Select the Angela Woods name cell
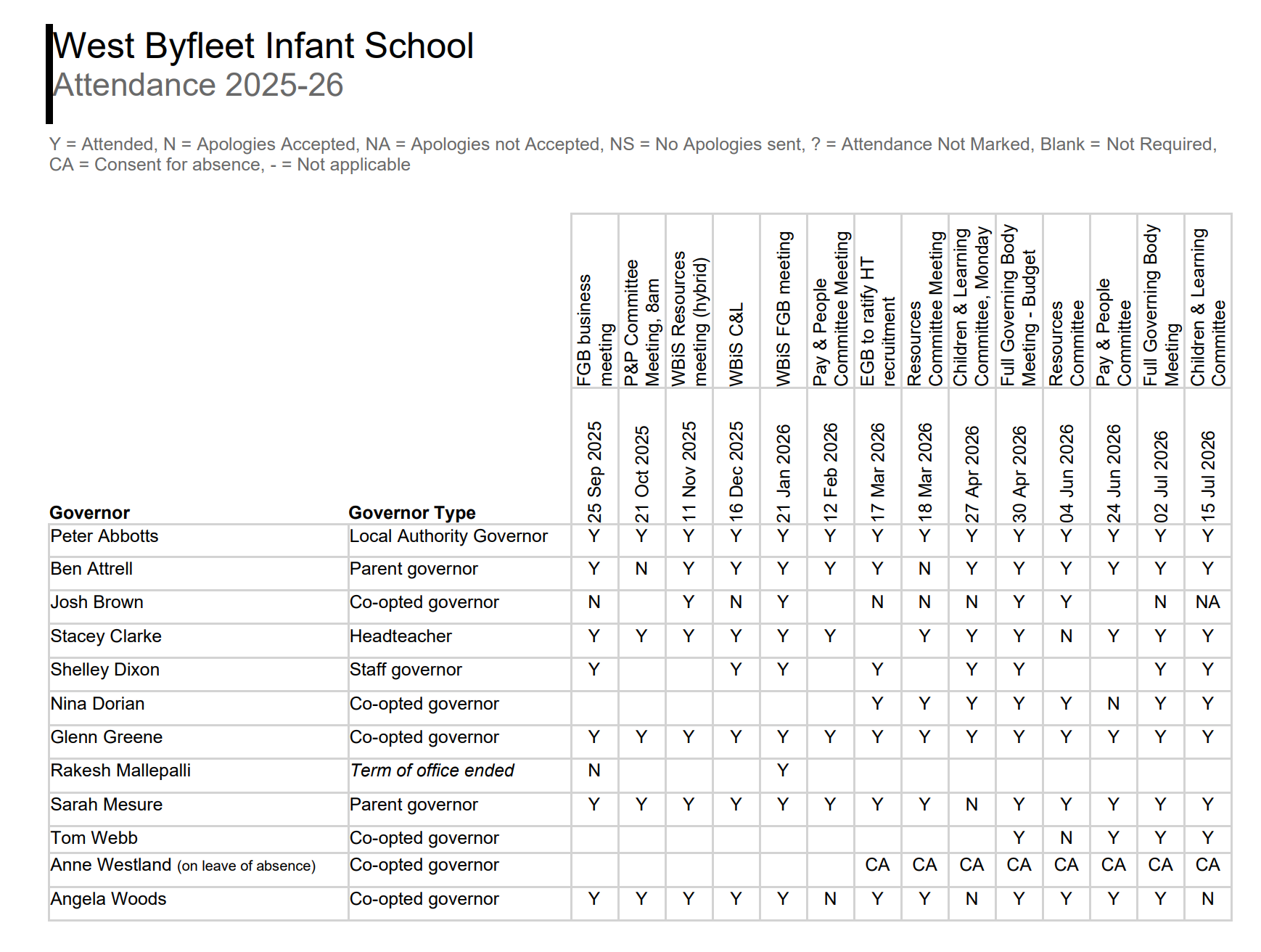Viewport: 1261px width, 952px height. click(198, 899)
